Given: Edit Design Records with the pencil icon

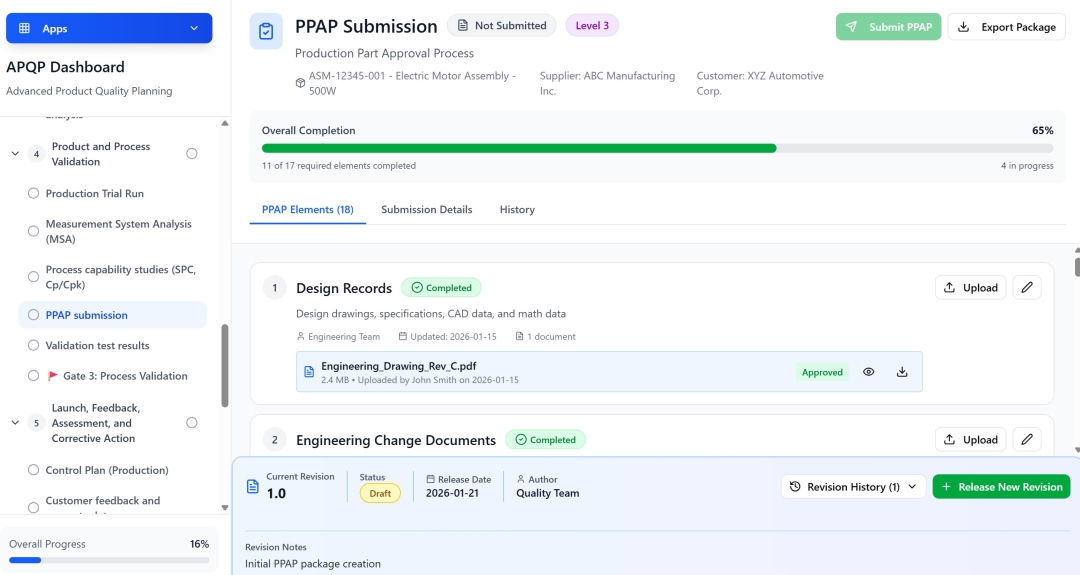Looking at the screenshot, I should 1026,287.
